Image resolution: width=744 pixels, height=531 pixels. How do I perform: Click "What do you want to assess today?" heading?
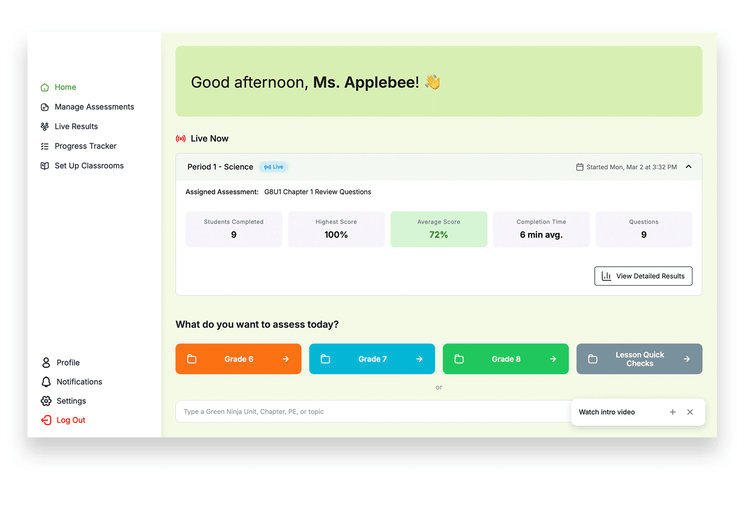tap(257, 325)
